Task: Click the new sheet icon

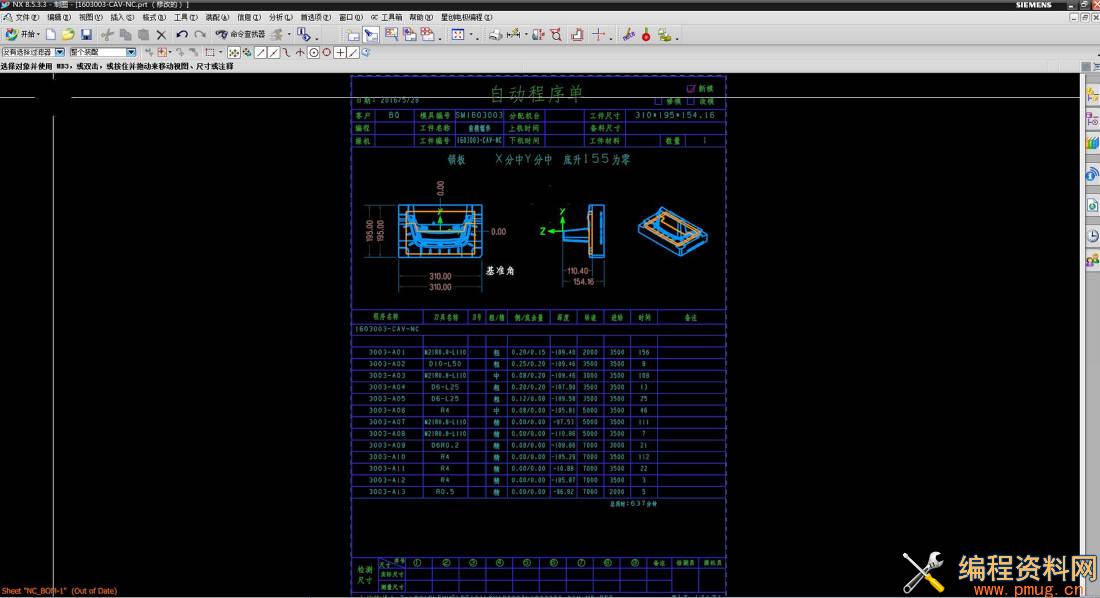Action: pos(353,34)
